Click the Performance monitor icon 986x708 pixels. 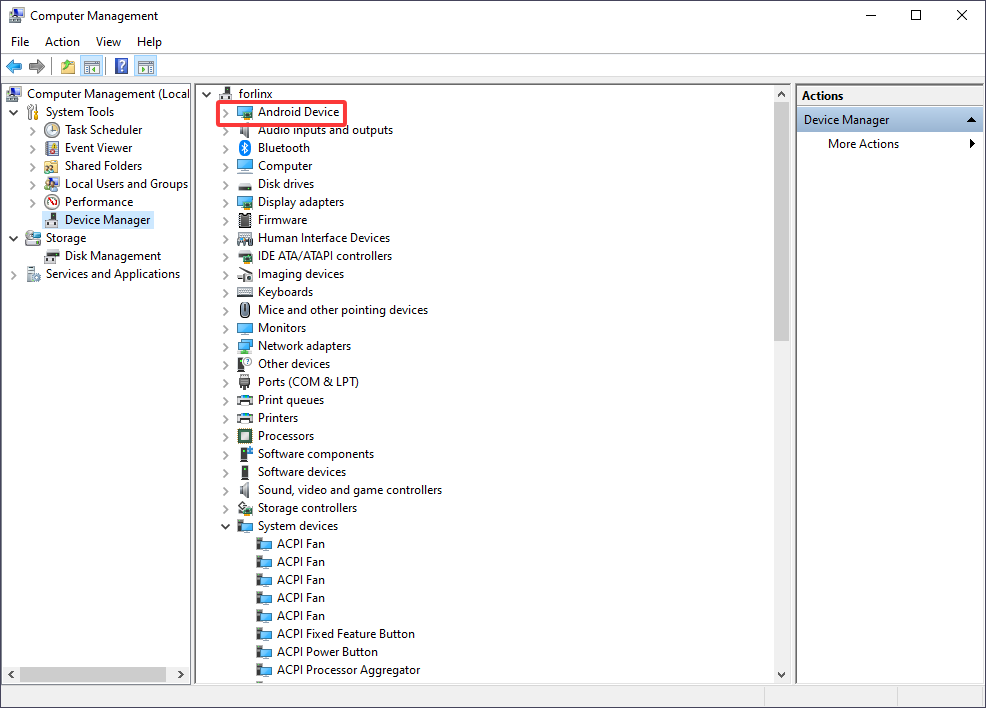click(x=52, y=202)
